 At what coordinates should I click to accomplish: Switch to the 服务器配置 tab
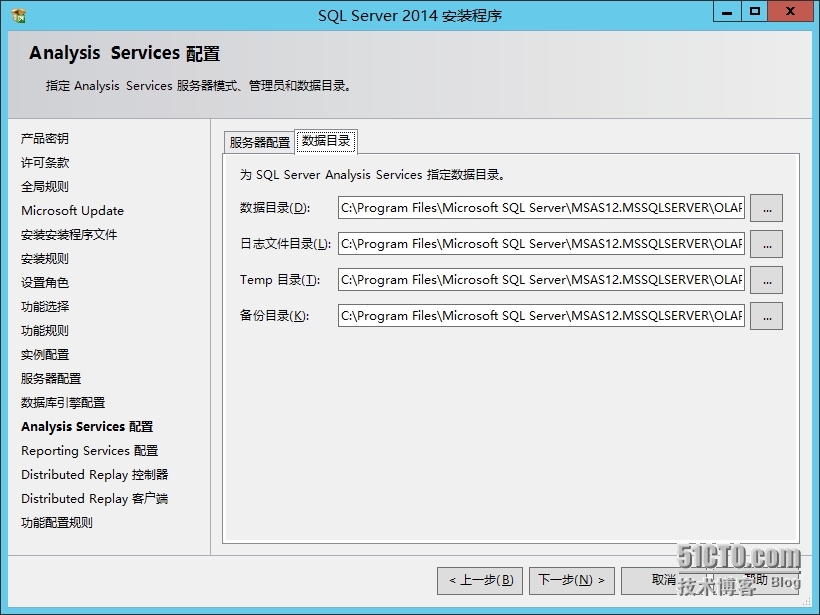click(x=259, y=142)
